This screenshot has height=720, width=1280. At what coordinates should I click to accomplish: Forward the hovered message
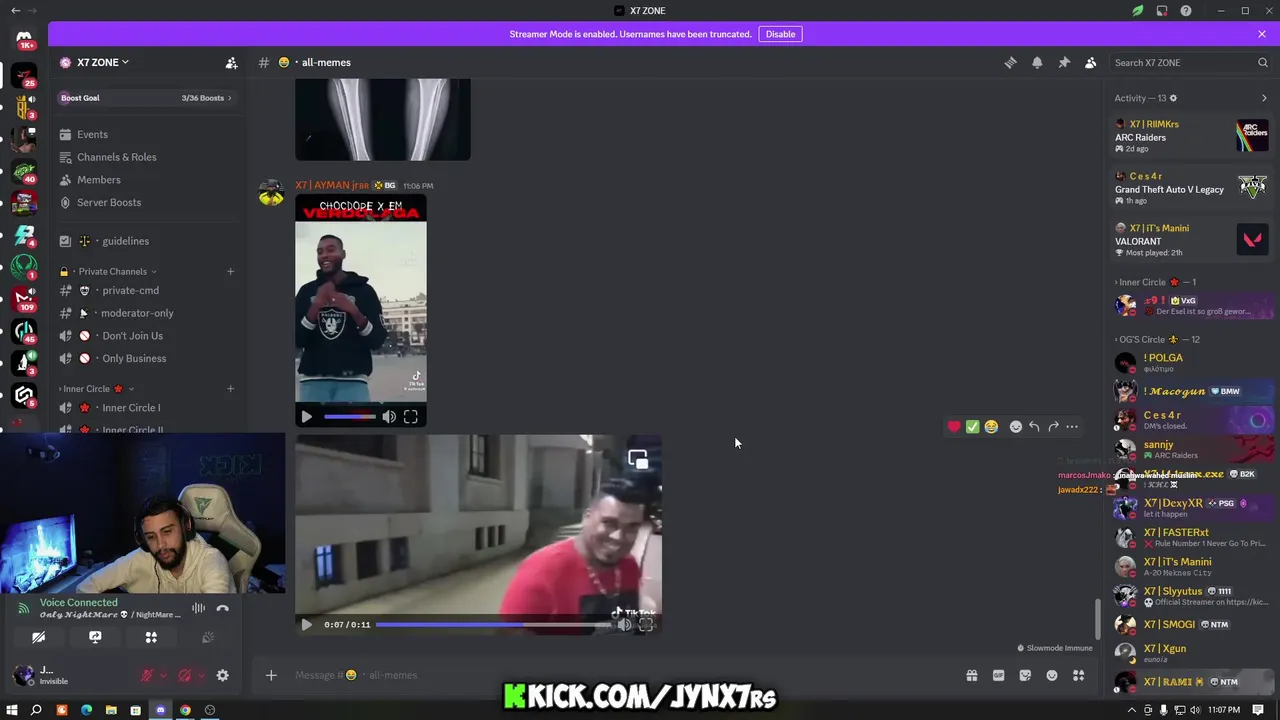[1053, 427]
